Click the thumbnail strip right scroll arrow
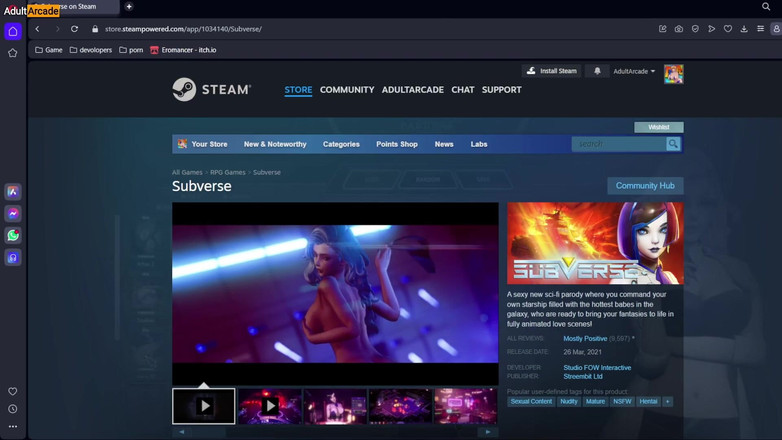Viewport: 782px width, 440px height. point(487,432)
